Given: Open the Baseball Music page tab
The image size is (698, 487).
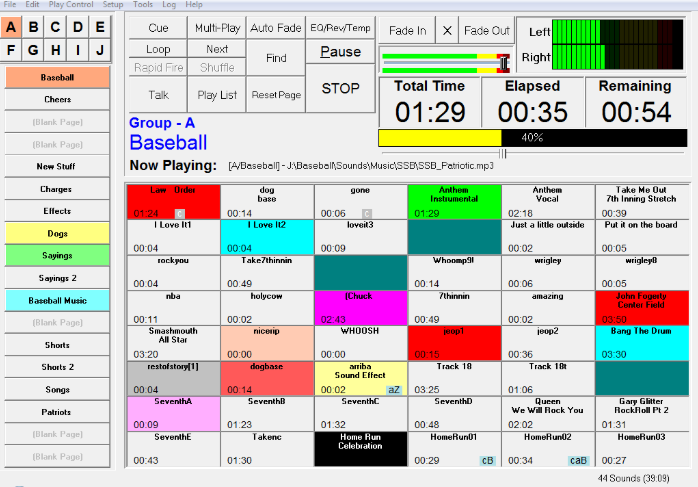Looking at the screenshot, I should point(57,300).
